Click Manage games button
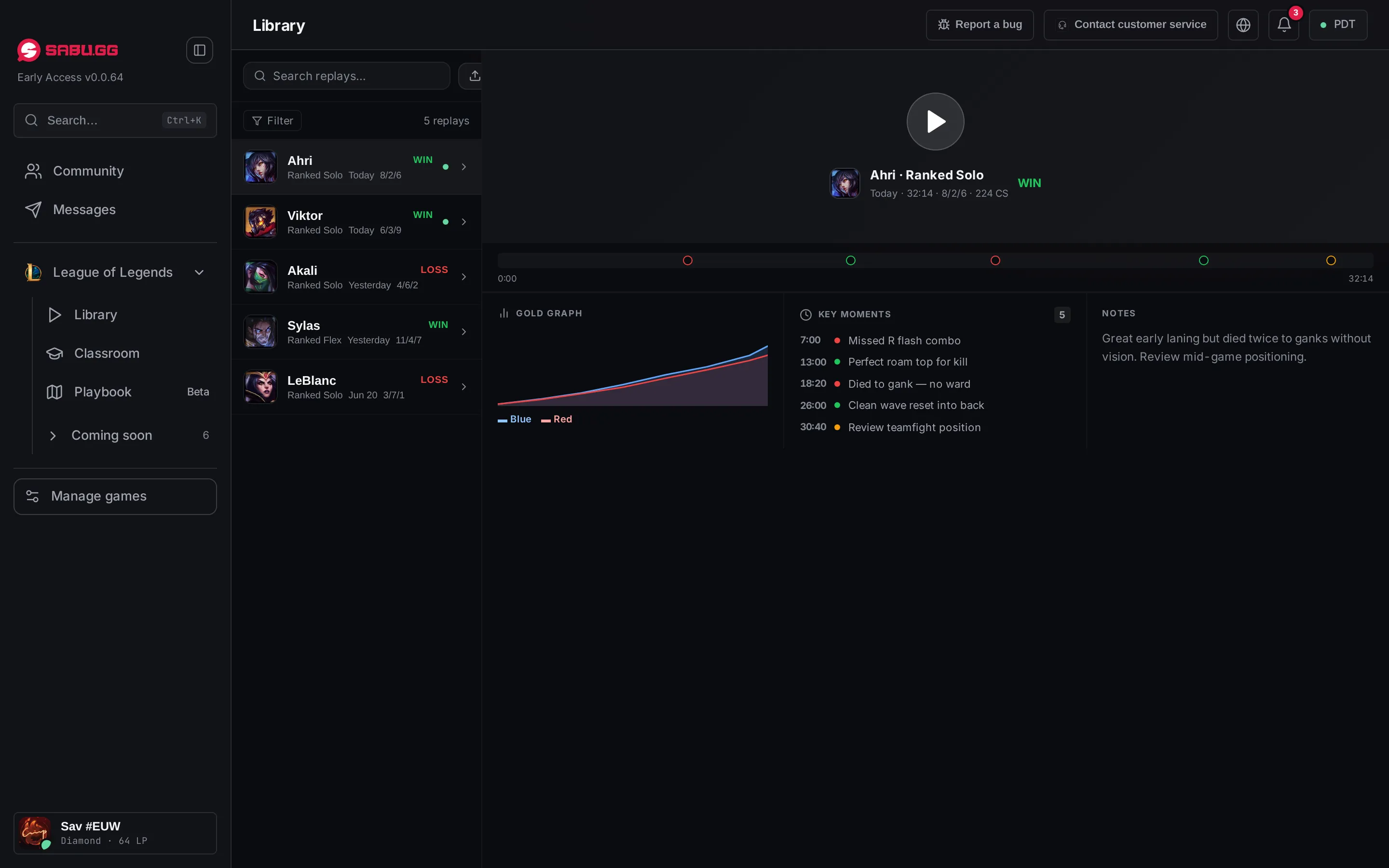The image size is (1389, 868). 115,497
